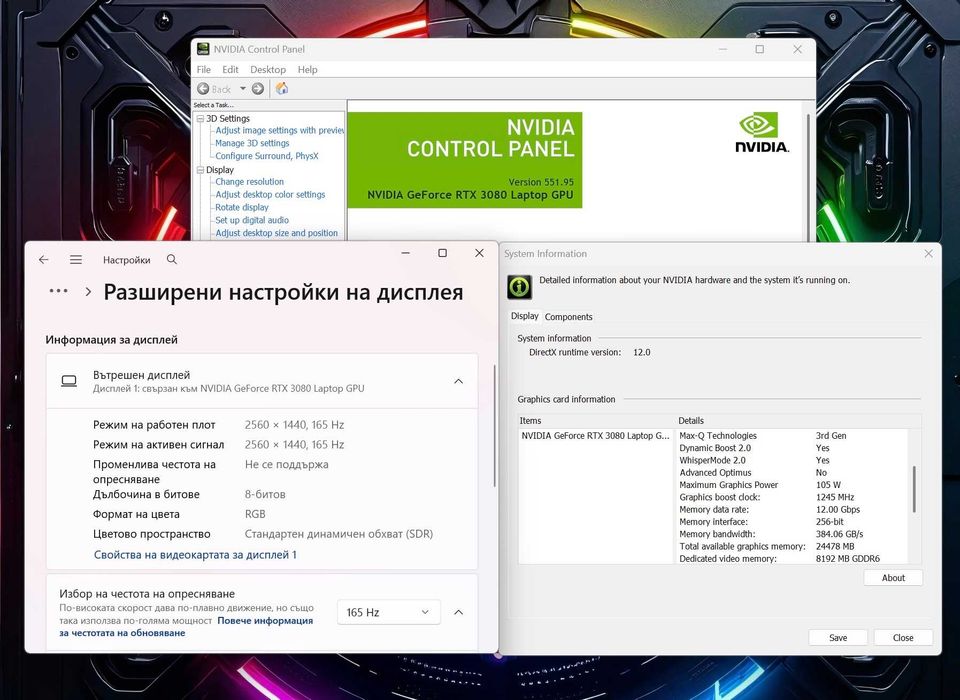Click the Home icon in NVIDIA toolbar

(x=282, y=88)
